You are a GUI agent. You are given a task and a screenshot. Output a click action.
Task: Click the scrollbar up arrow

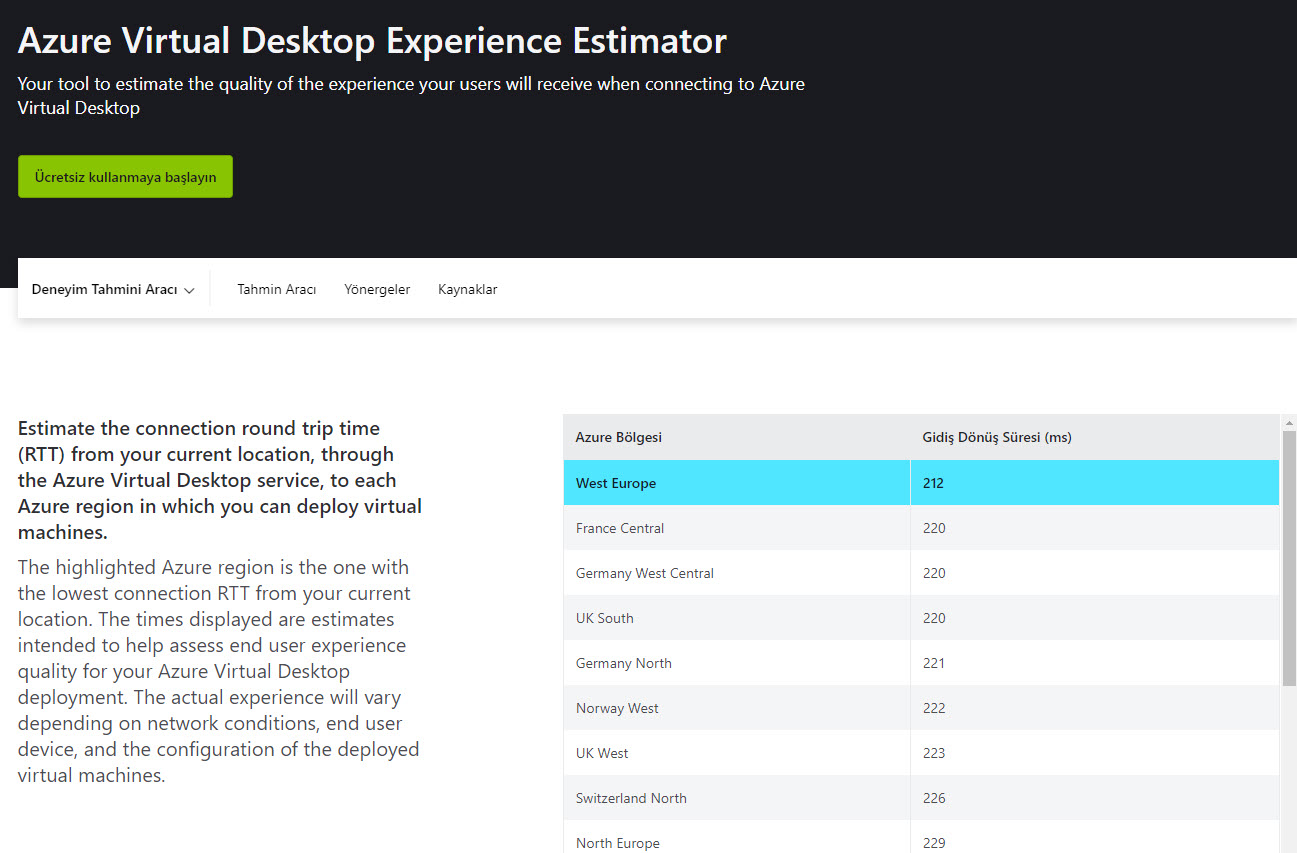[x=1289, y=423]
